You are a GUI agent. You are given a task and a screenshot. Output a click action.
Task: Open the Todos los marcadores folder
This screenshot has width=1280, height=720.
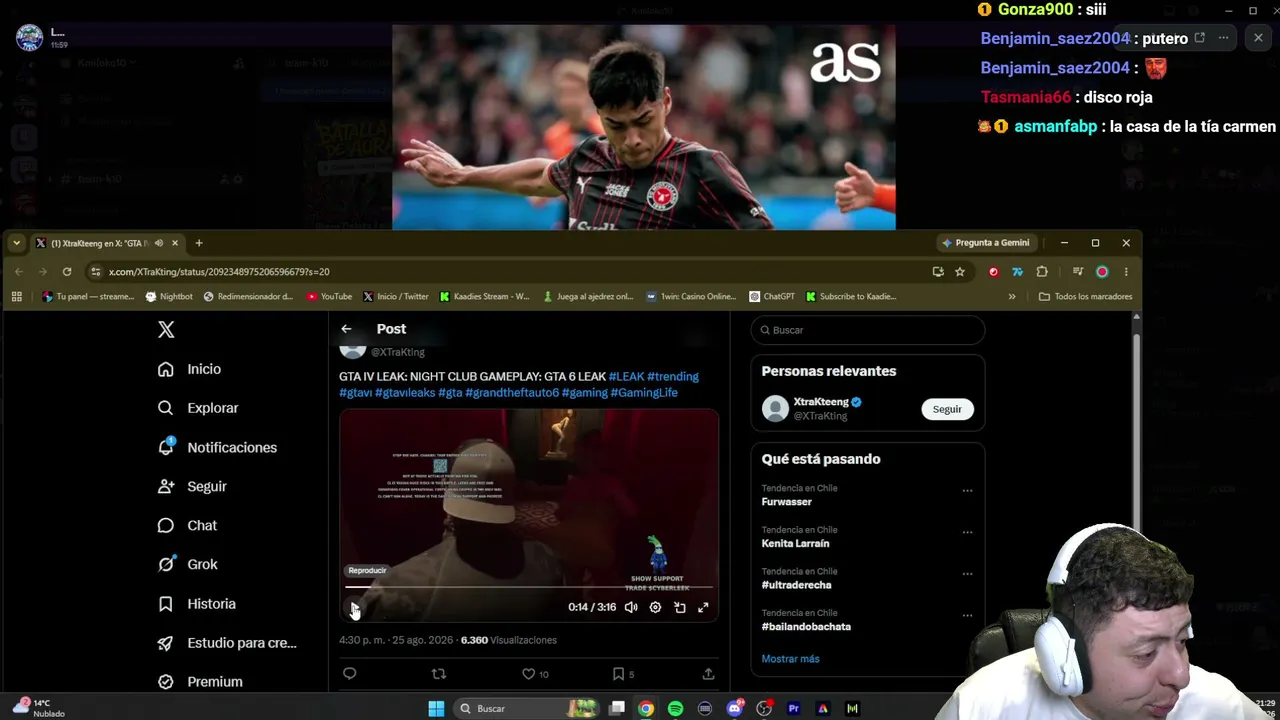tap(1086, 297)
